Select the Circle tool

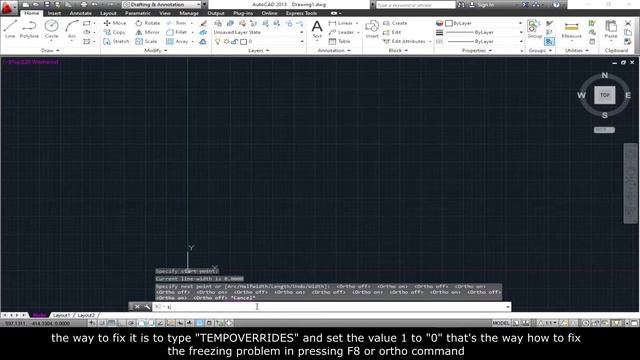coord(51,29)
